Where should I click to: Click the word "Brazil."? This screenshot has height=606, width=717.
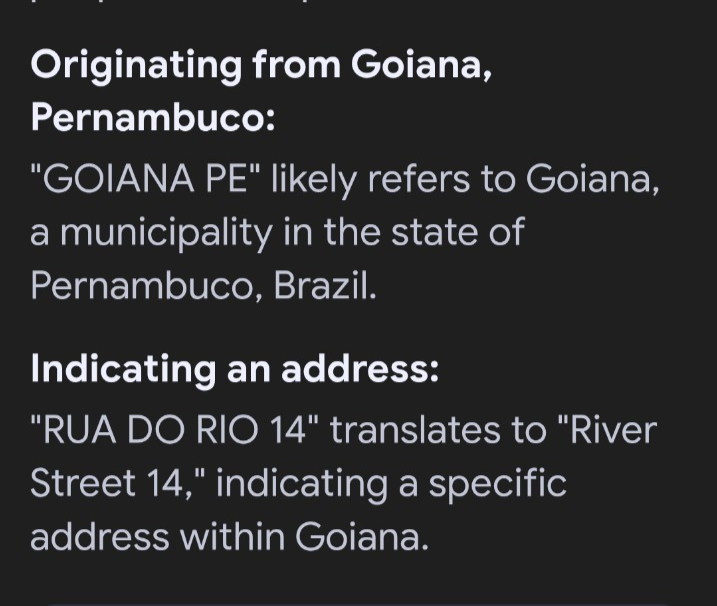click(x=325, y=286)
